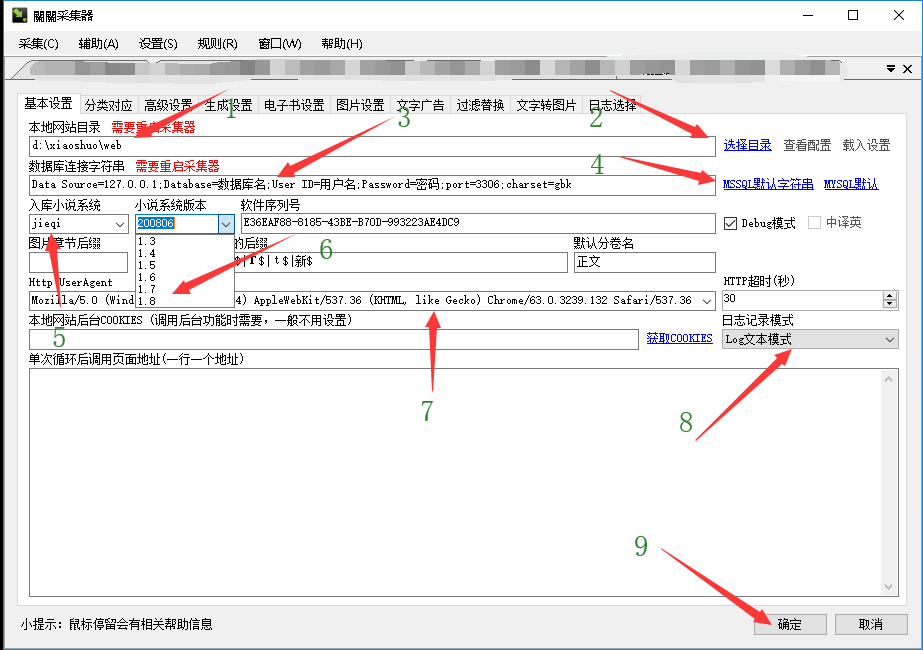Close the document tab with X icon
Viewport: 923px width, 650px height.
click(x=907, y=68)
